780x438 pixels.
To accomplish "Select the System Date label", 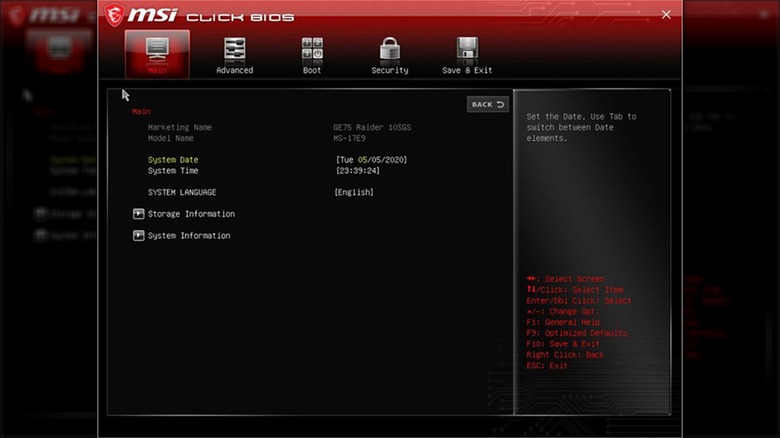I will click(x=173, y=160).
